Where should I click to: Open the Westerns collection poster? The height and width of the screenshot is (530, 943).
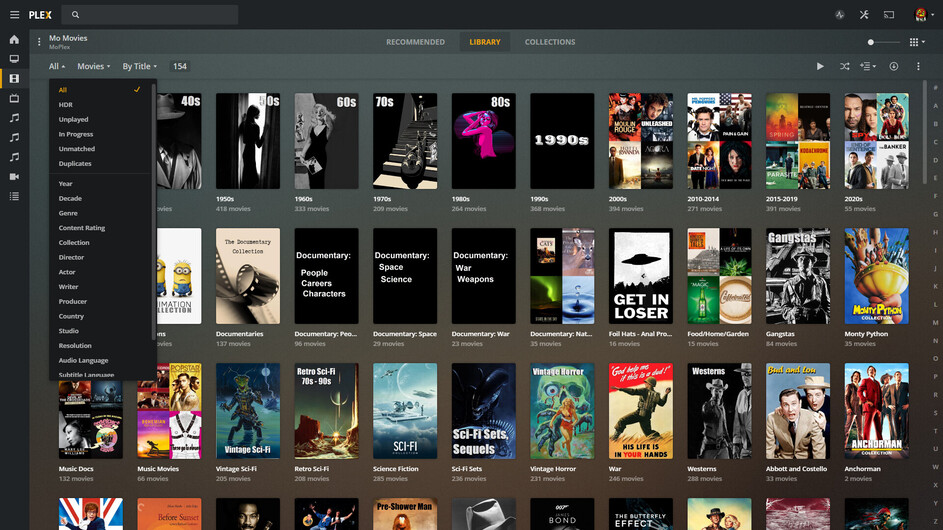coord(719,411)
